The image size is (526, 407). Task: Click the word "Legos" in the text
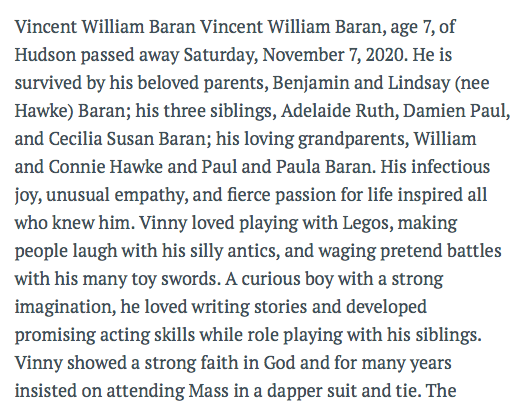[365, 223]
